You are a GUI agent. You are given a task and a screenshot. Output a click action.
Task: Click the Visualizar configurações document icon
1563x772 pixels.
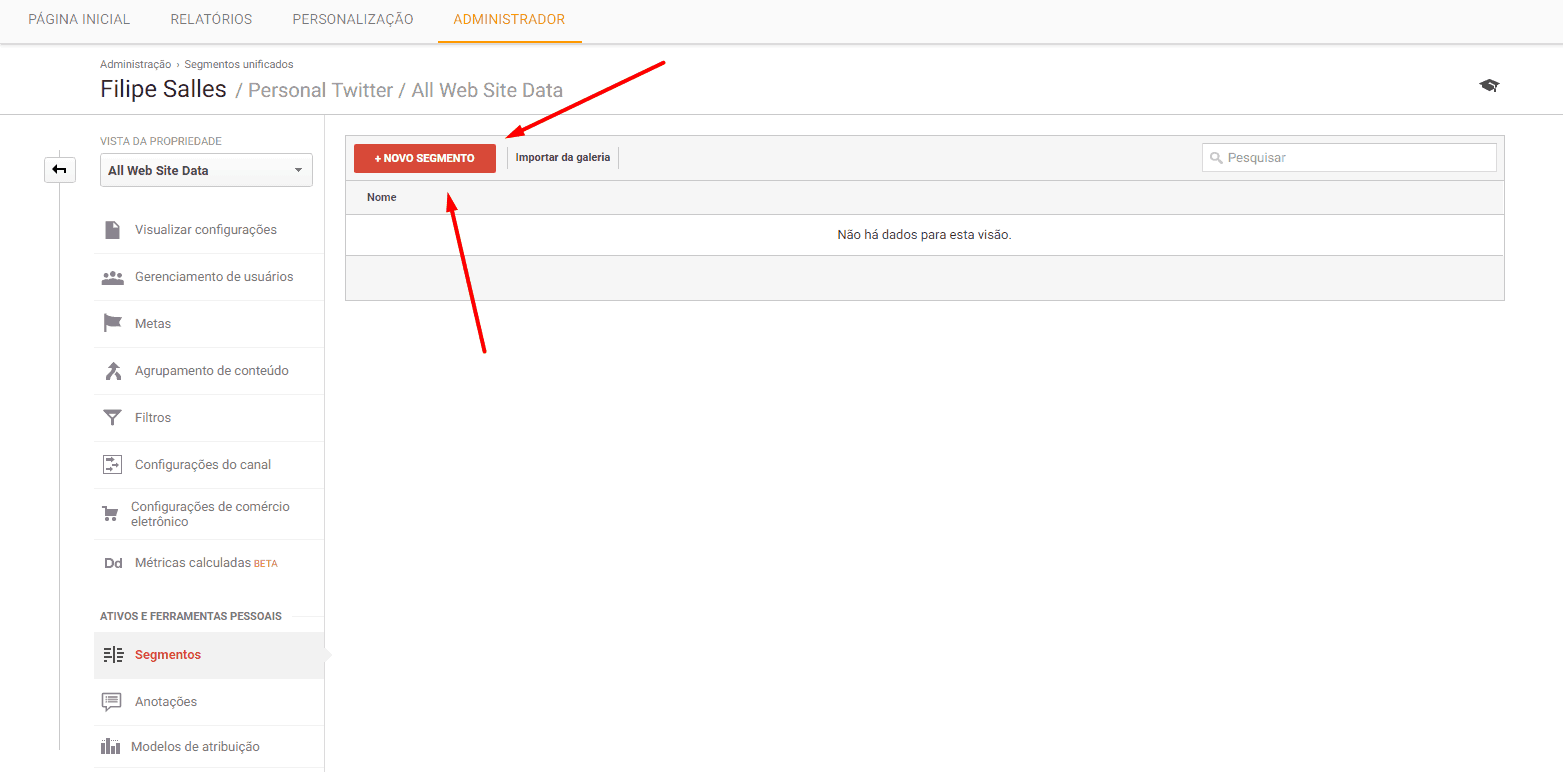(x=113, y=230)
